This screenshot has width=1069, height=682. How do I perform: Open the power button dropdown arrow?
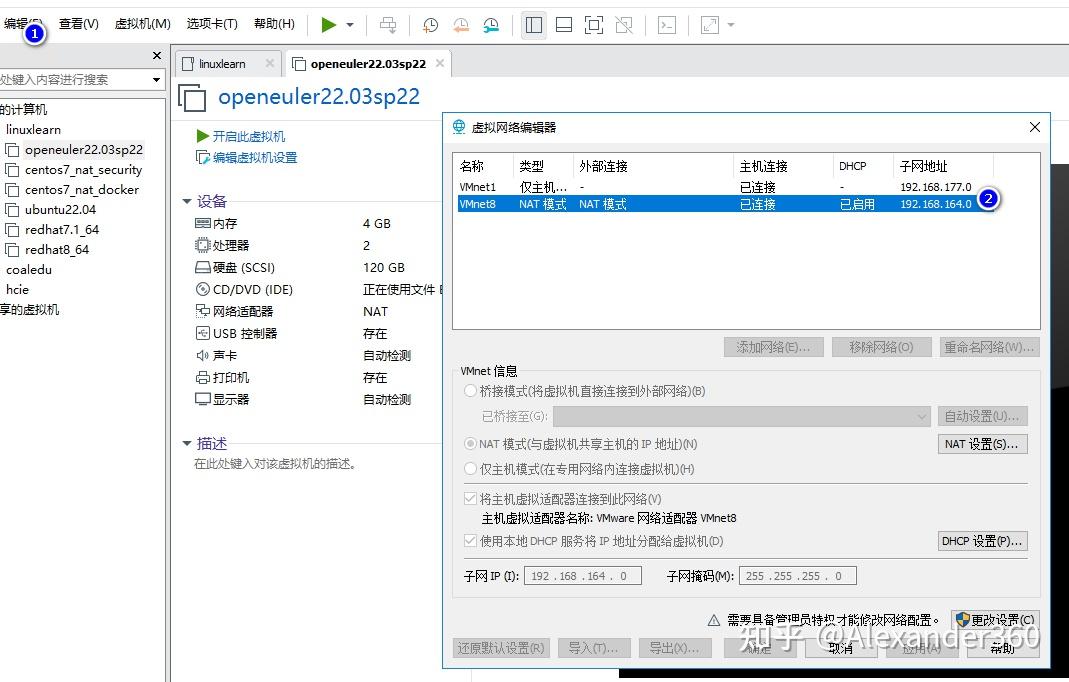349,25
